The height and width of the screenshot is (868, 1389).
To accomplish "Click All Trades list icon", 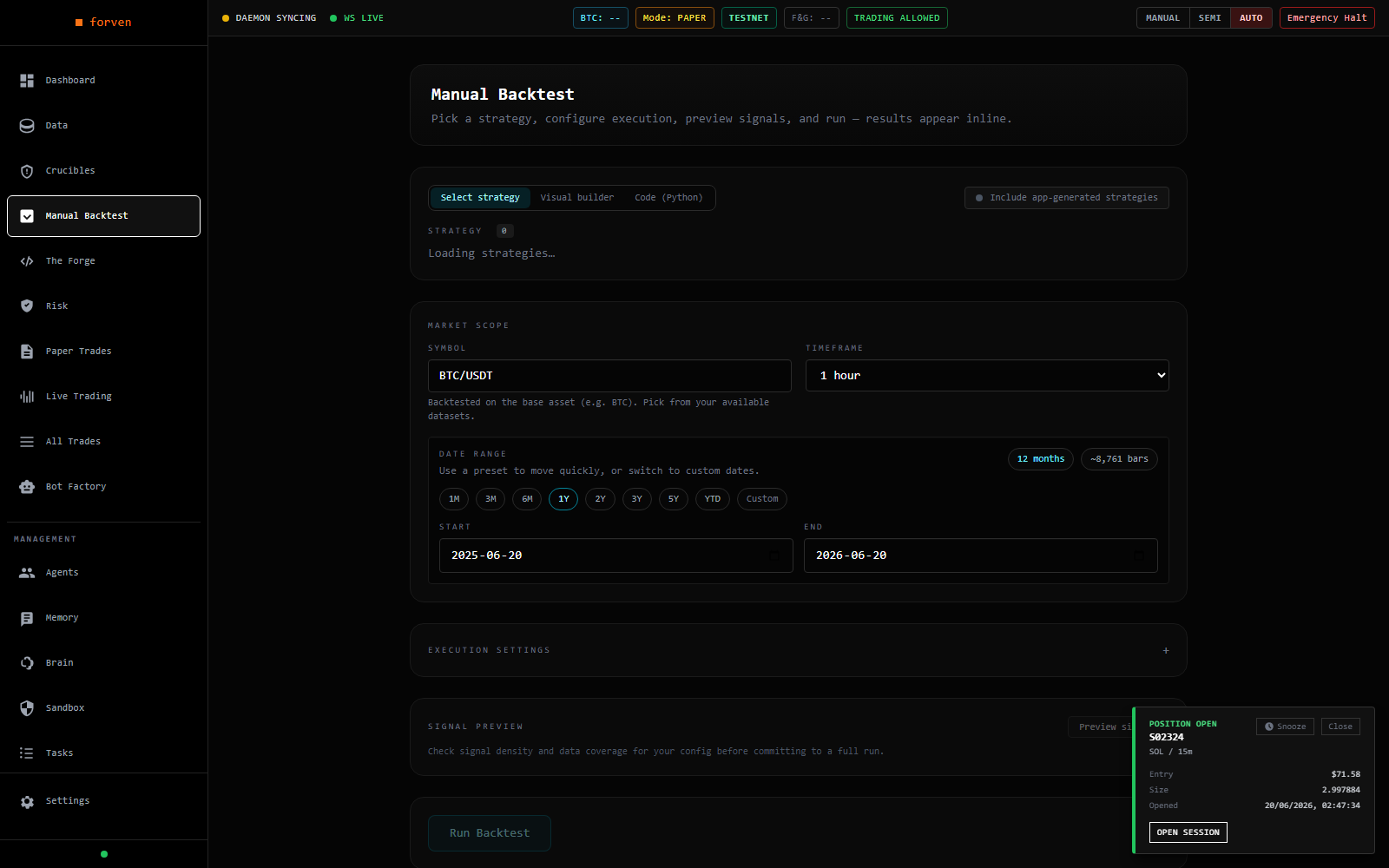I will pyautogui.click(x=27, y=442).
